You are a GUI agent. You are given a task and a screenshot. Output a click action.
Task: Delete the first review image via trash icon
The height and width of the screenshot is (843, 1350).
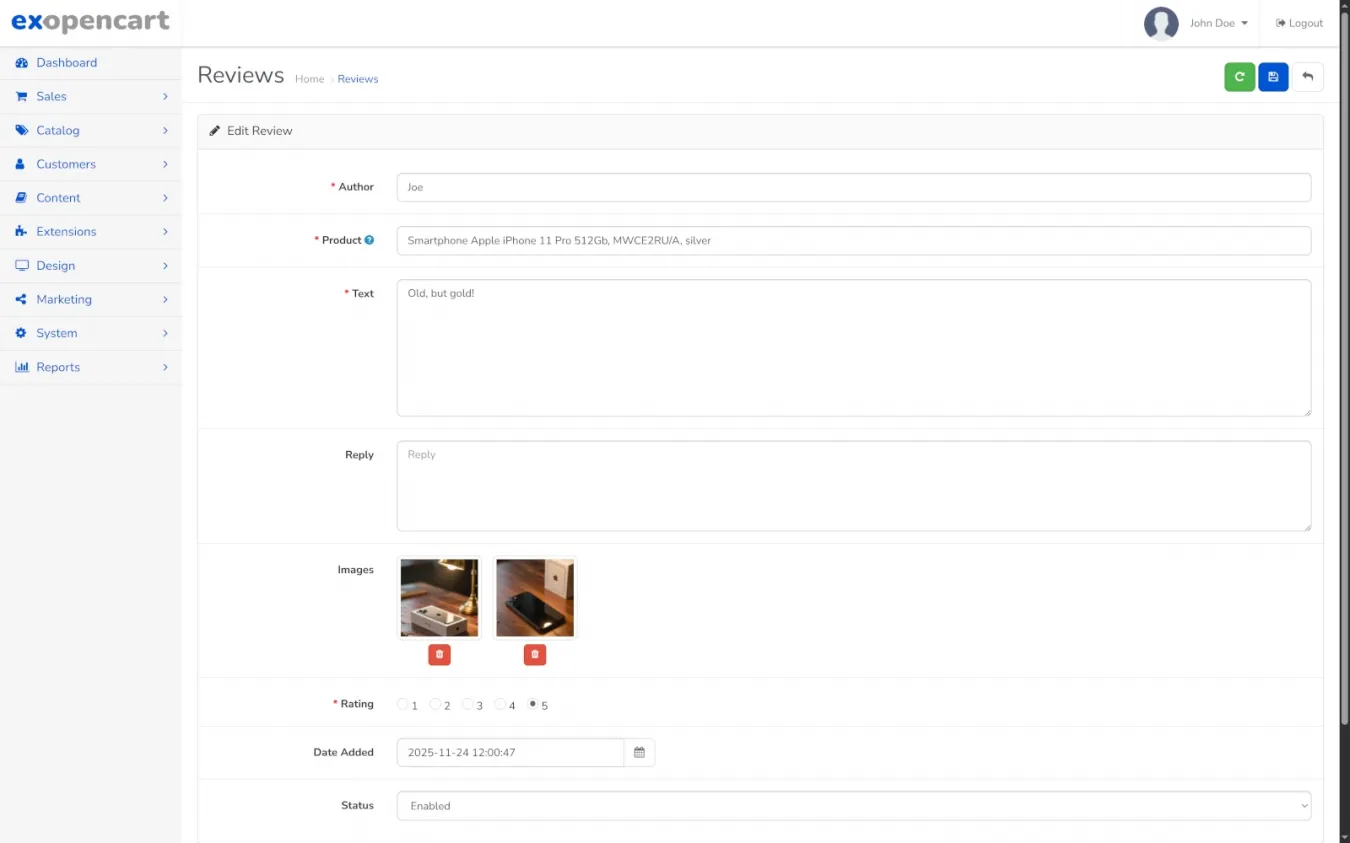(439, 654)
